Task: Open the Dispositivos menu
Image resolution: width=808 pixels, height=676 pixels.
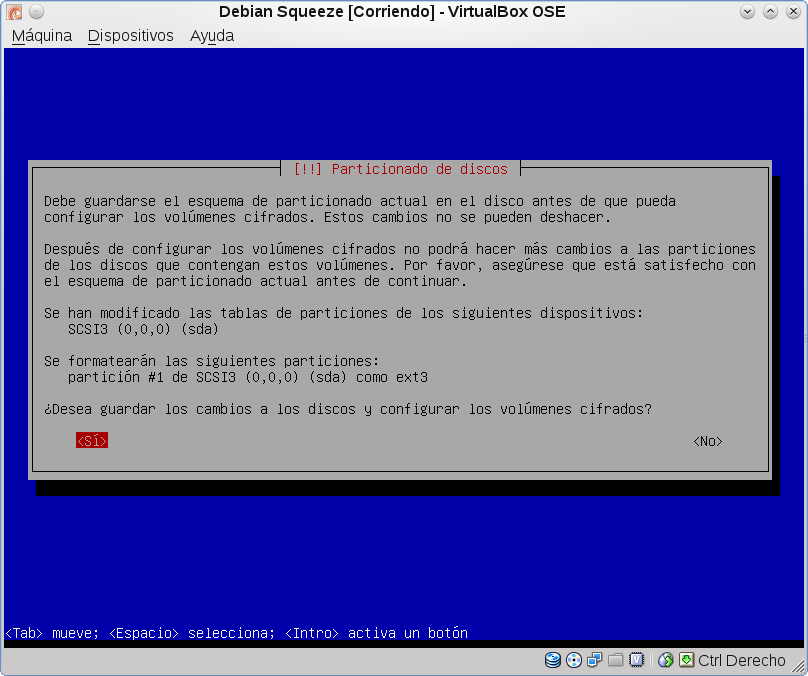Action: 130,36
